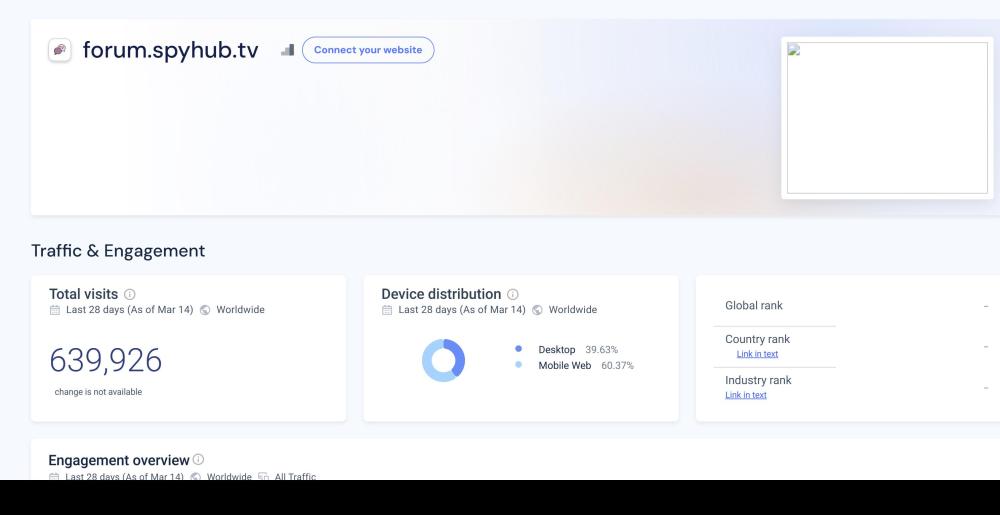The width and height of the screenshot is (1000, 515).
Task: Open Link in text under Industry rank
Action: pos(746,395)
